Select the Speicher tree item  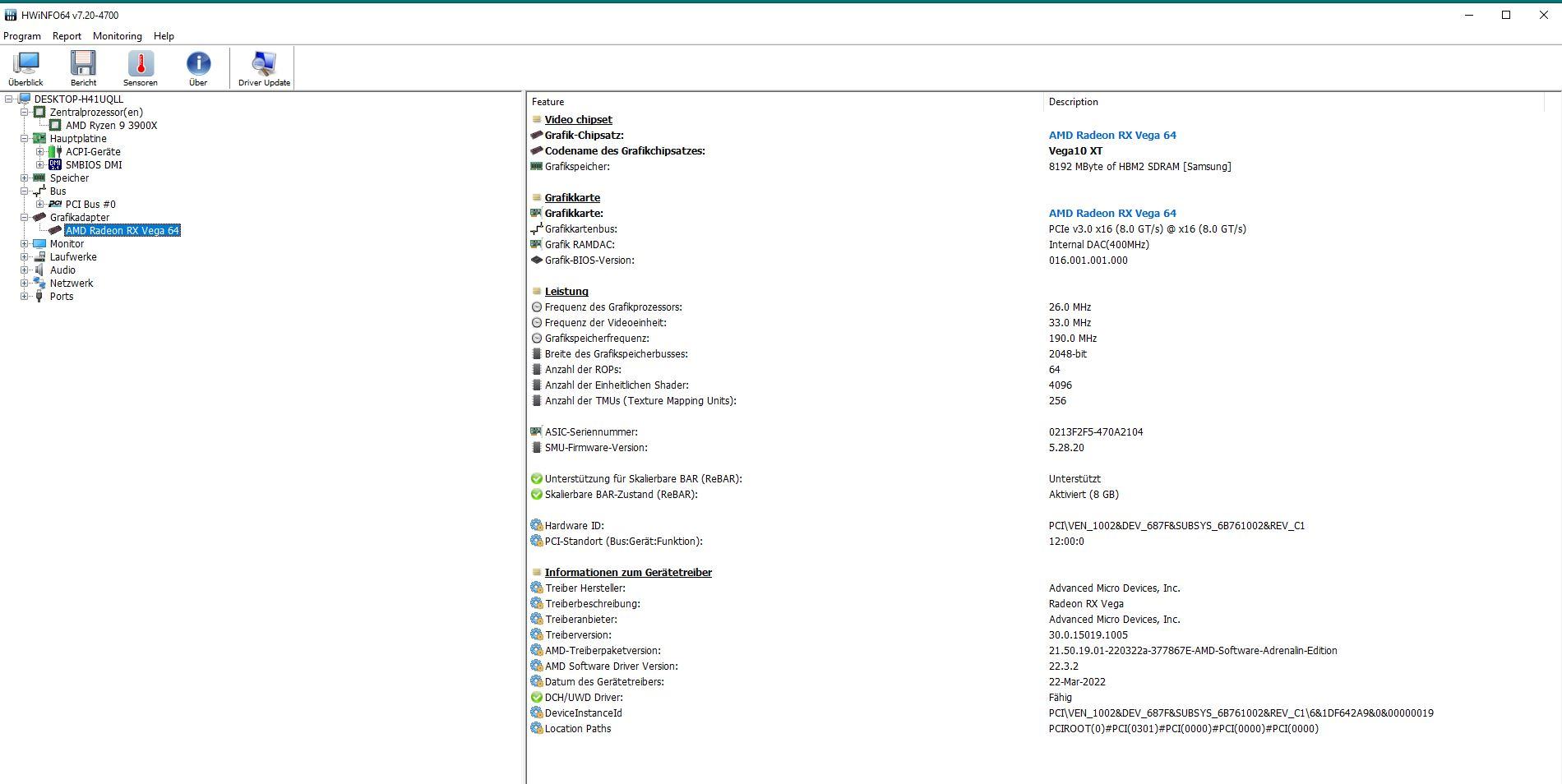coord(69,178)
